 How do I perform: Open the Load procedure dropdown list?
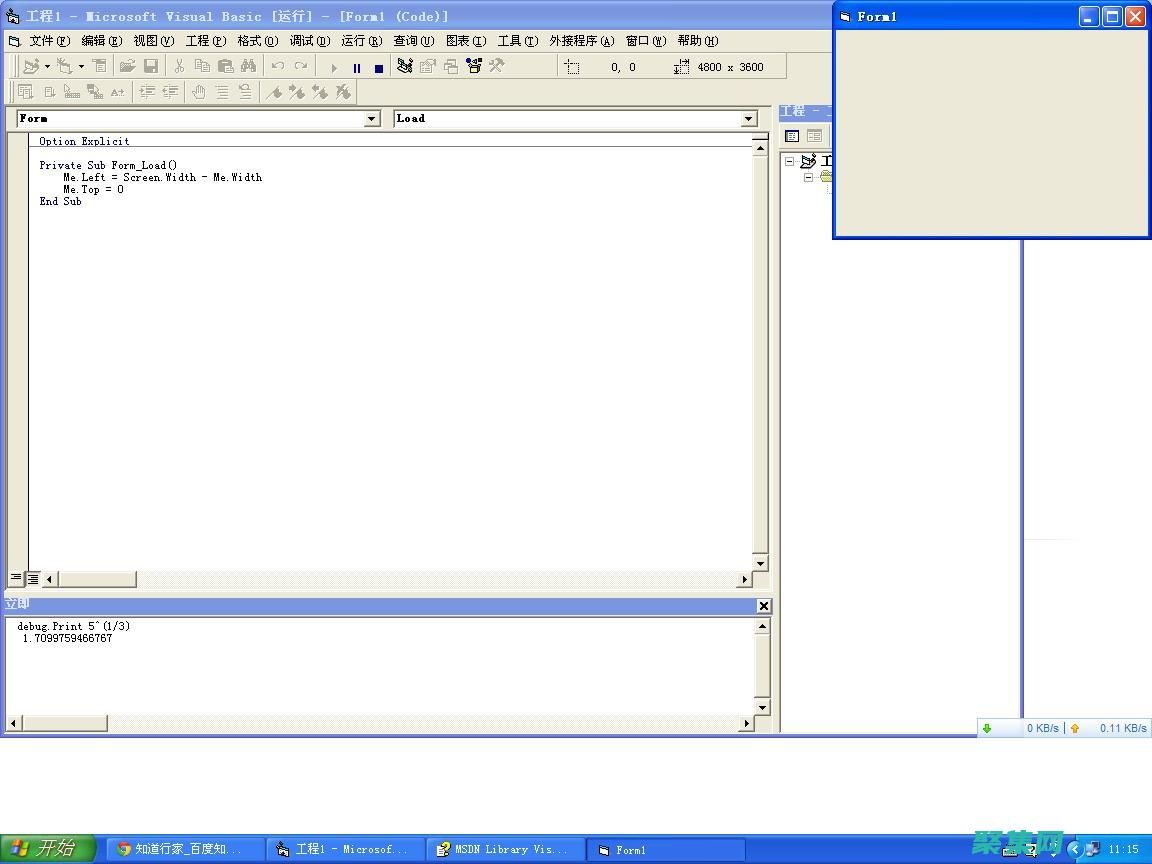[x=749, y=119]
